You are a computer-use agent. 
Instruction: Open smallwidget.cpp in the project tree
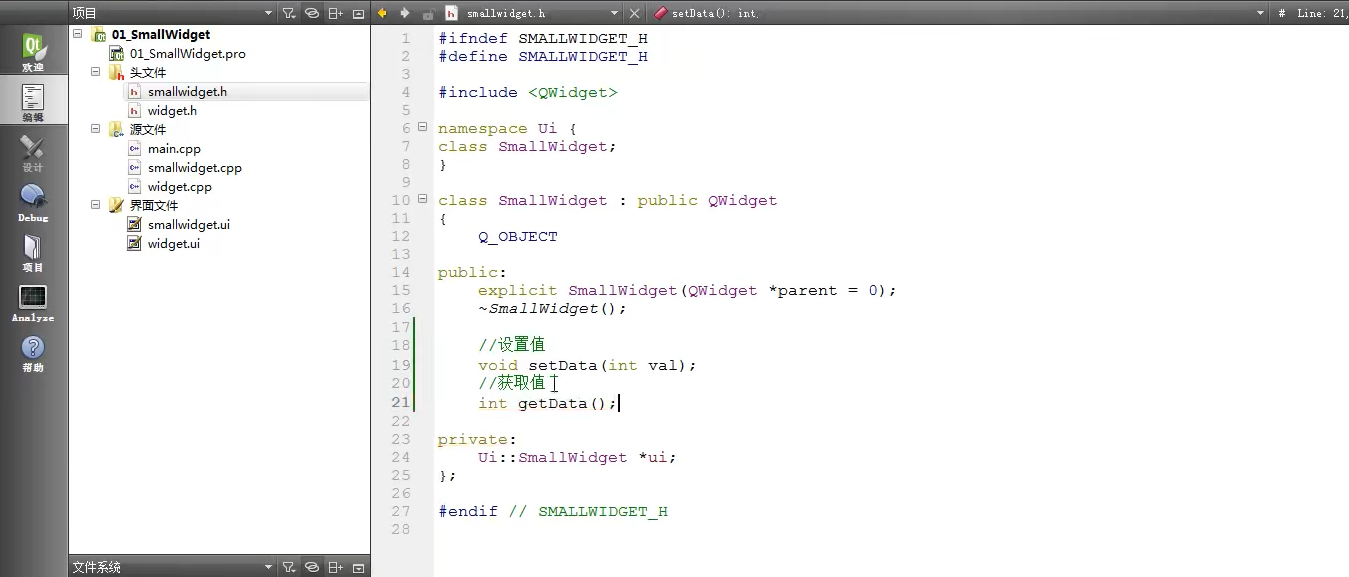[x=195, y=168]
